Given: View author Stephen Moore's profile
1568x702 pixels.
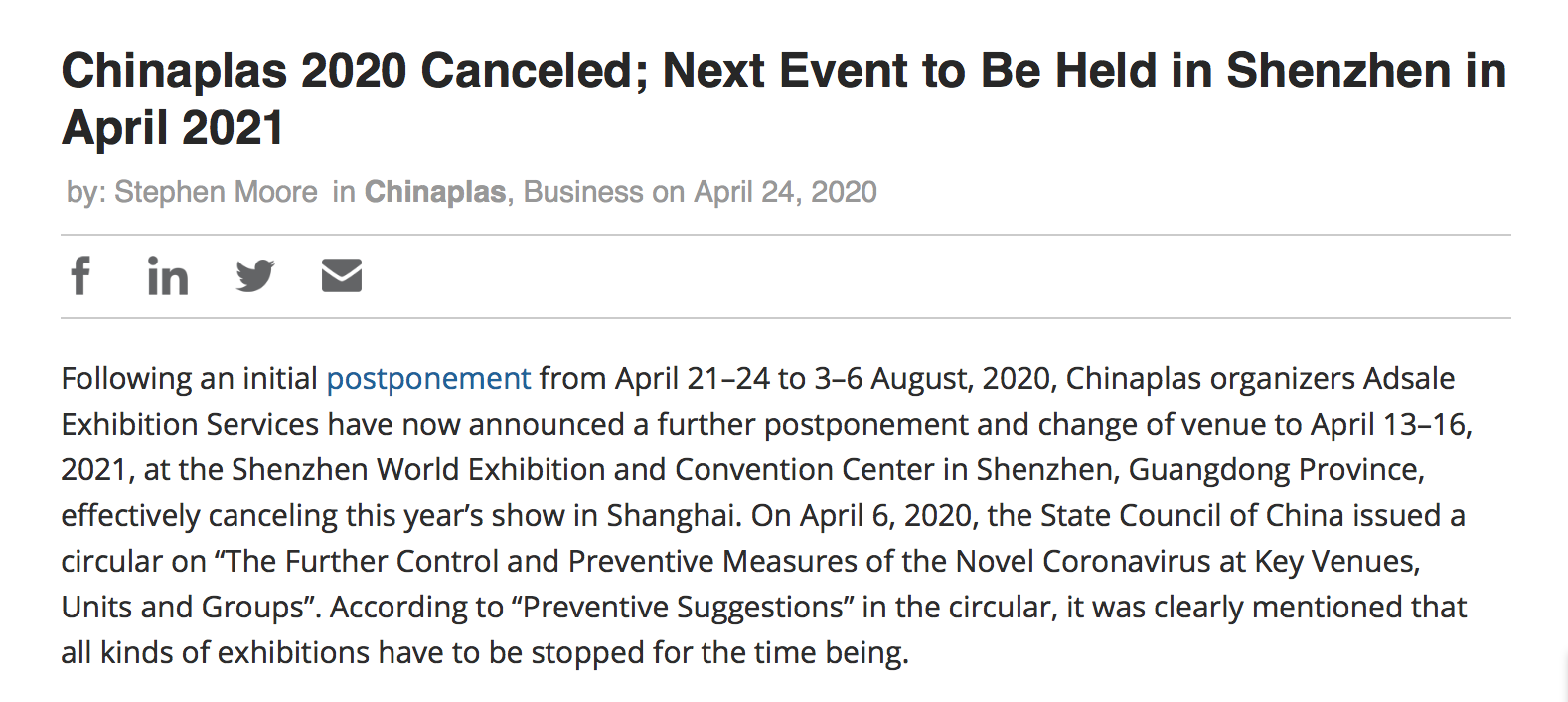Looking at the screenshot, I should (216, 192).
